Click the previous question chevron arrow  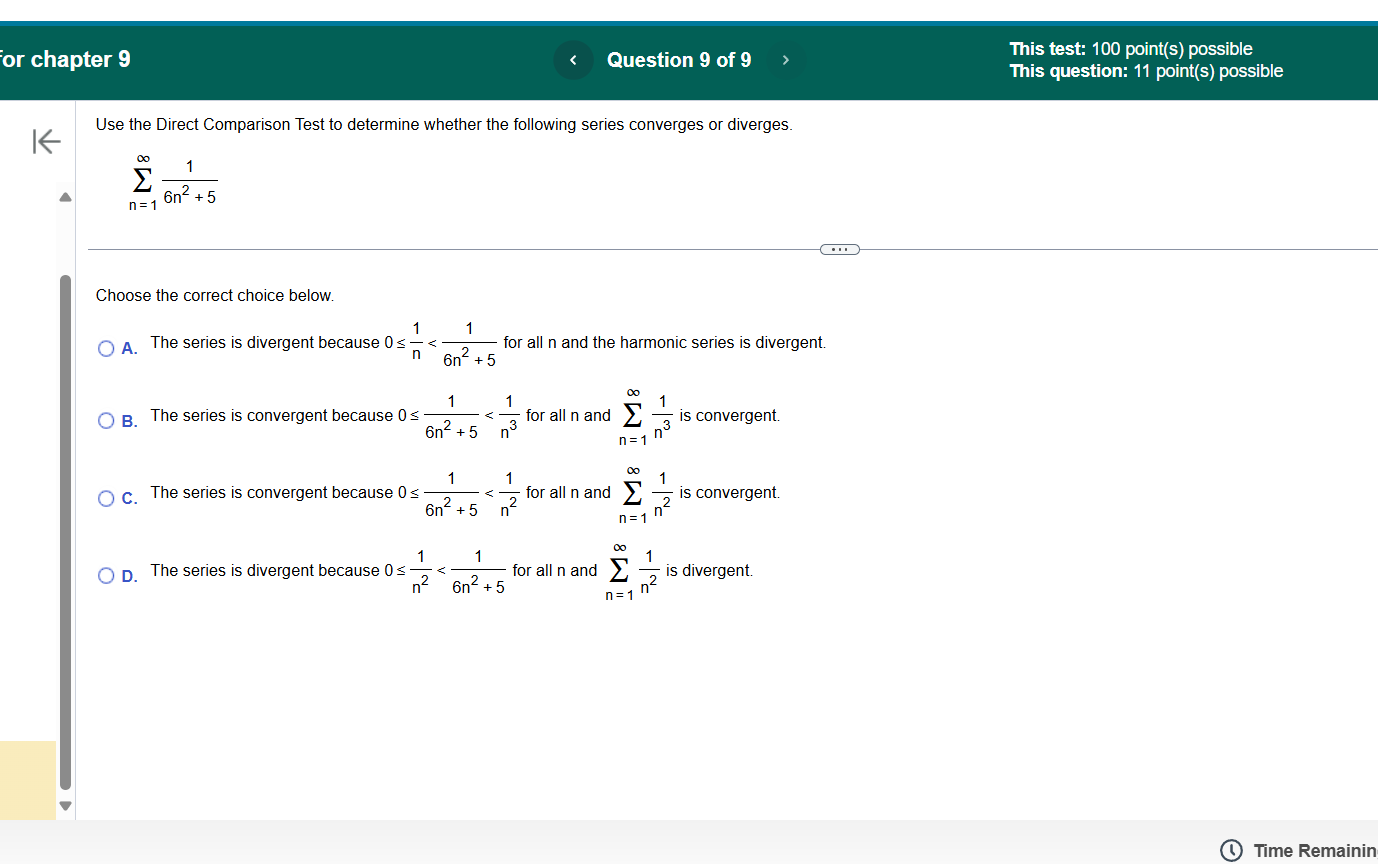[572, 60]
